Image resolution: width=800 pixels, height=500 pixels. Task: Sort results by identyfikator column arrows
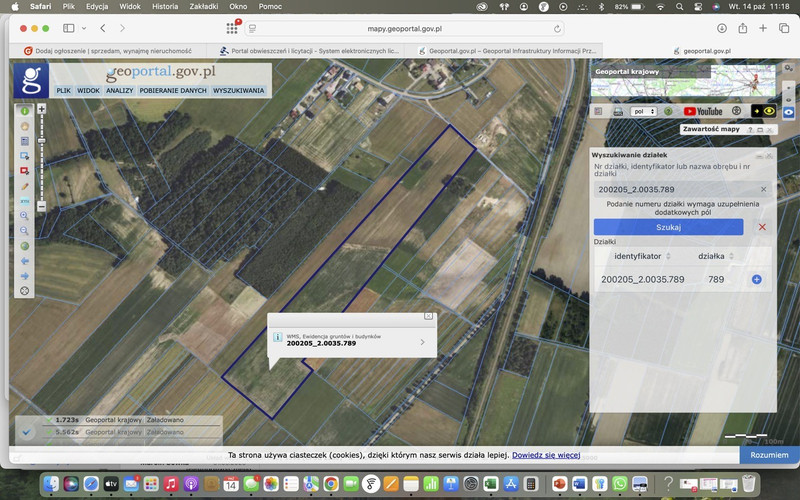pos(668,256)
